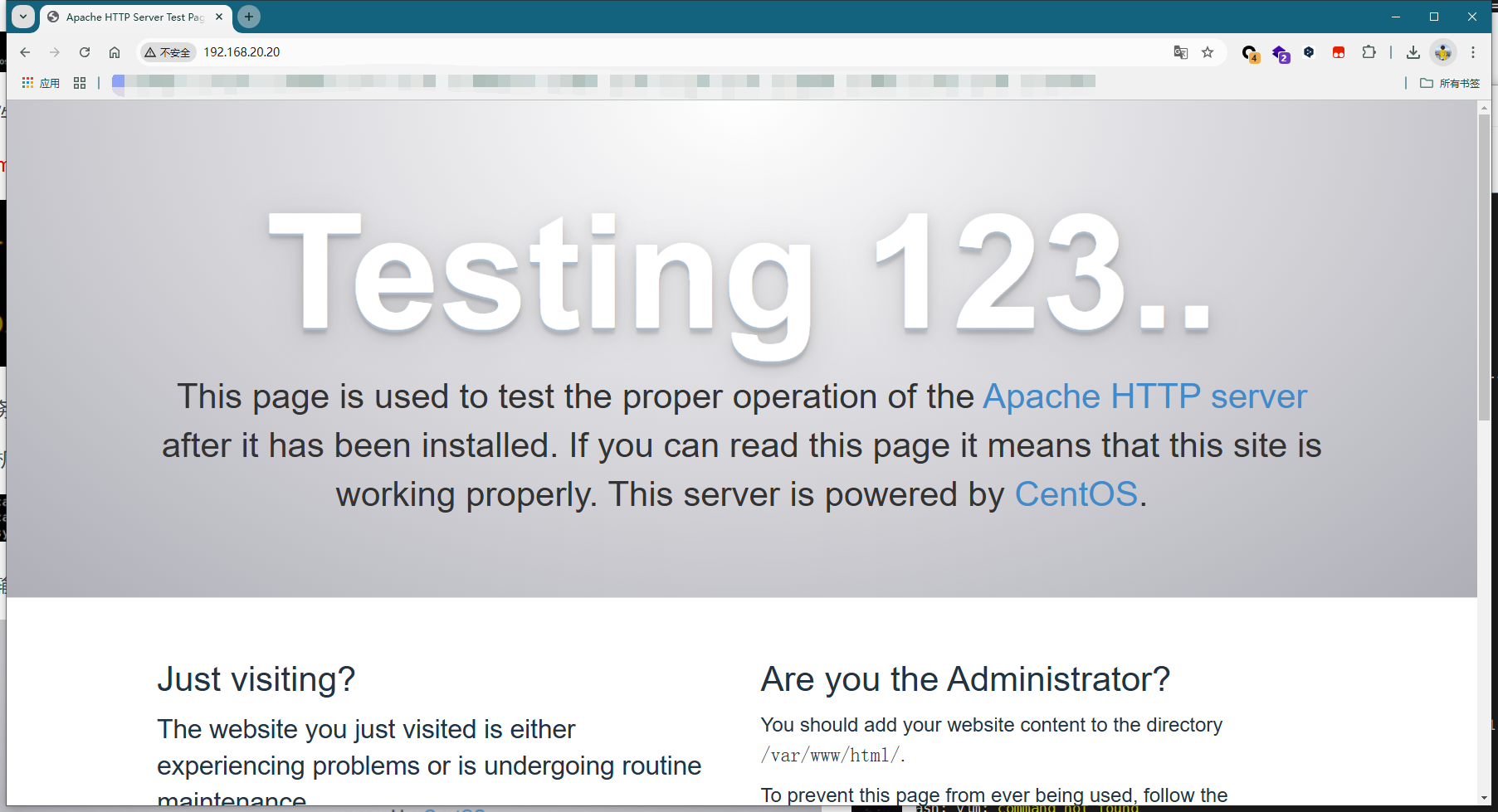Click the /var/www/html/ path text
1498x812 pixels.
pyautogui.click(x=832, y=756)
